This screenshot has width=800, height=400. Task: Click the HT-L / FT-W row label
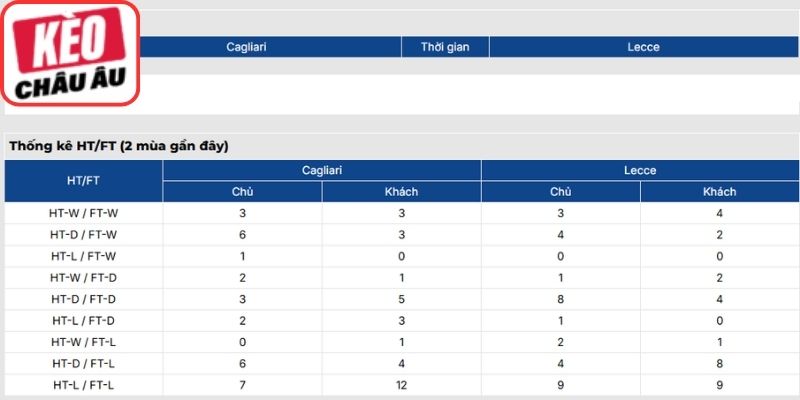(83, 256)
